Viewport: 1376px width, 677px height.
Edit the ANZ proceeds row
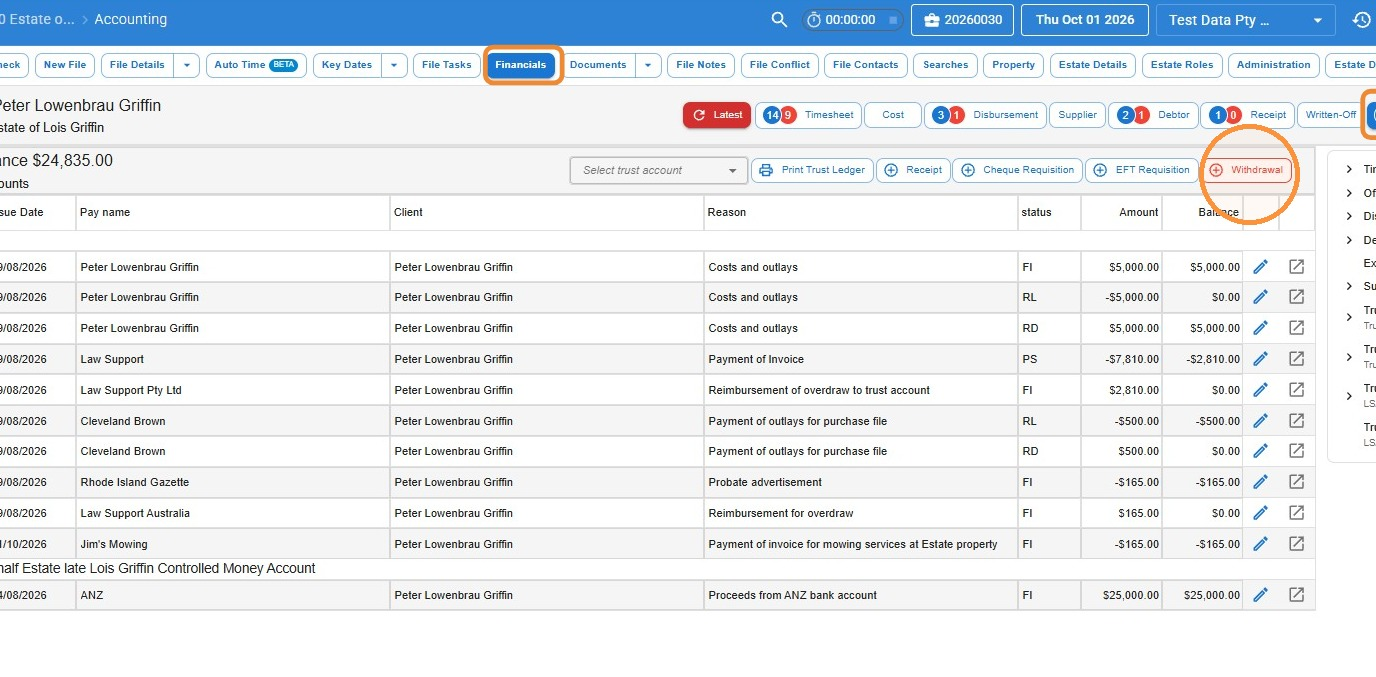1260,595
